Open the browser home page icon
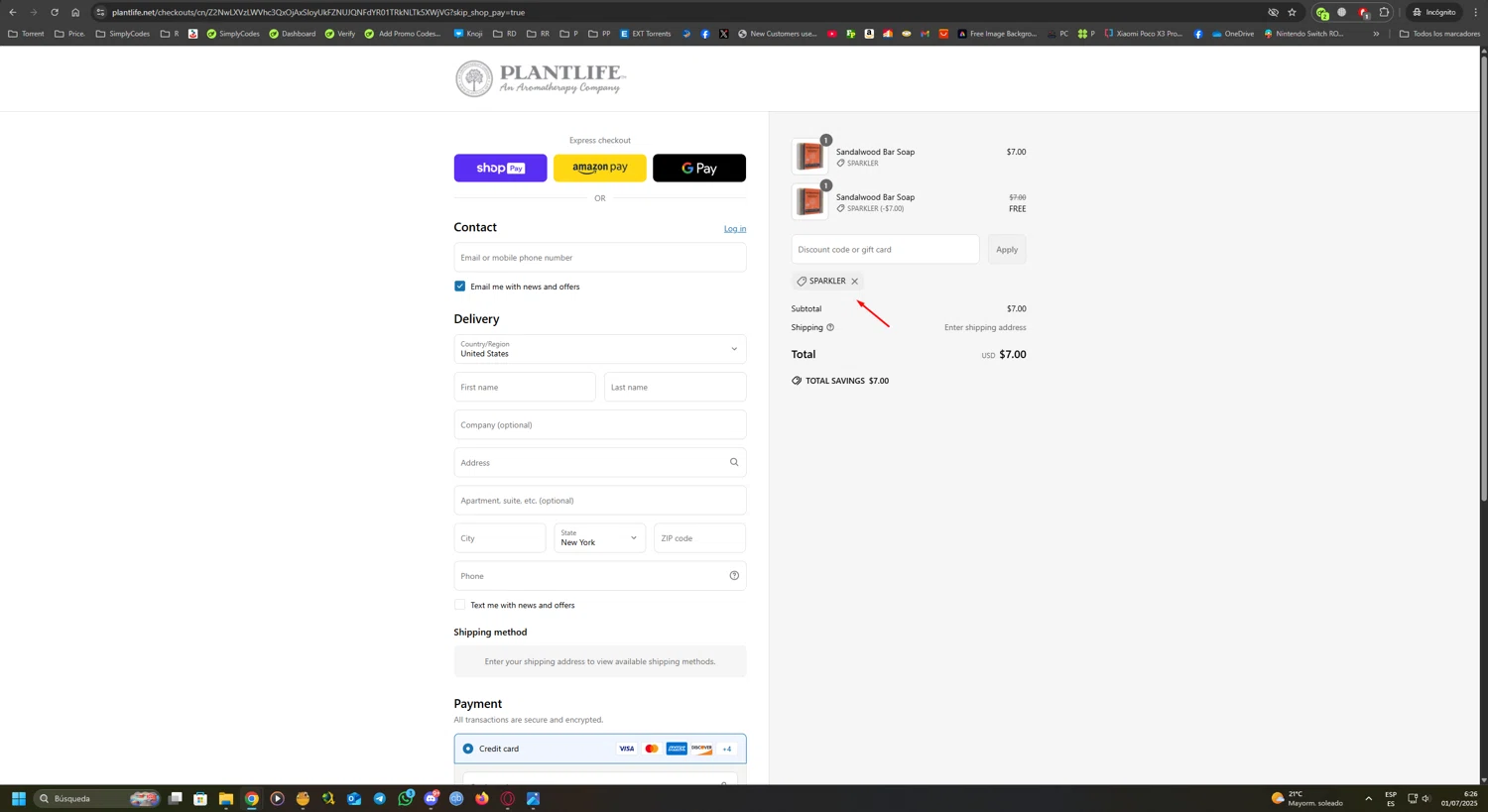 (x=75, y=12)
